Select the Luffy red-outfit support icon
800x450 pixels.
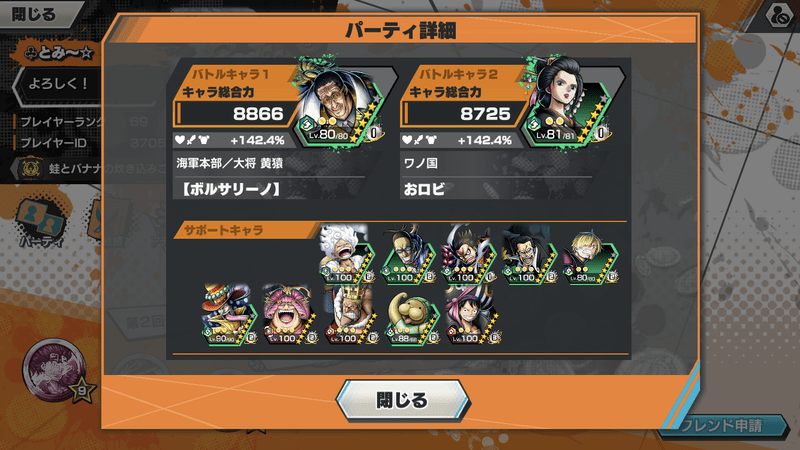pos(472,315)
